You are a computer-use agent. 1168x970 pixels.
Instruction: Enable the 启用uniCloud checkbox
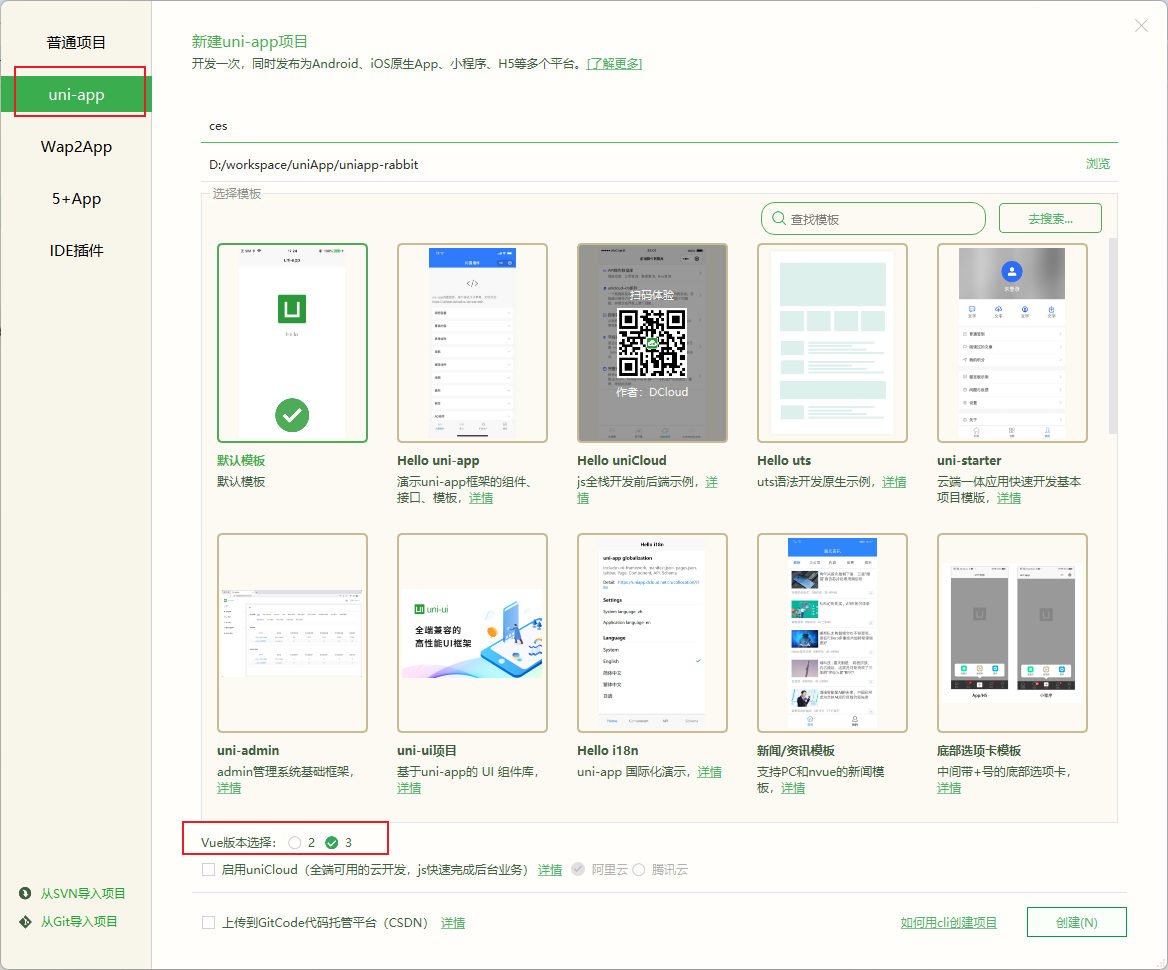(209, 869)
